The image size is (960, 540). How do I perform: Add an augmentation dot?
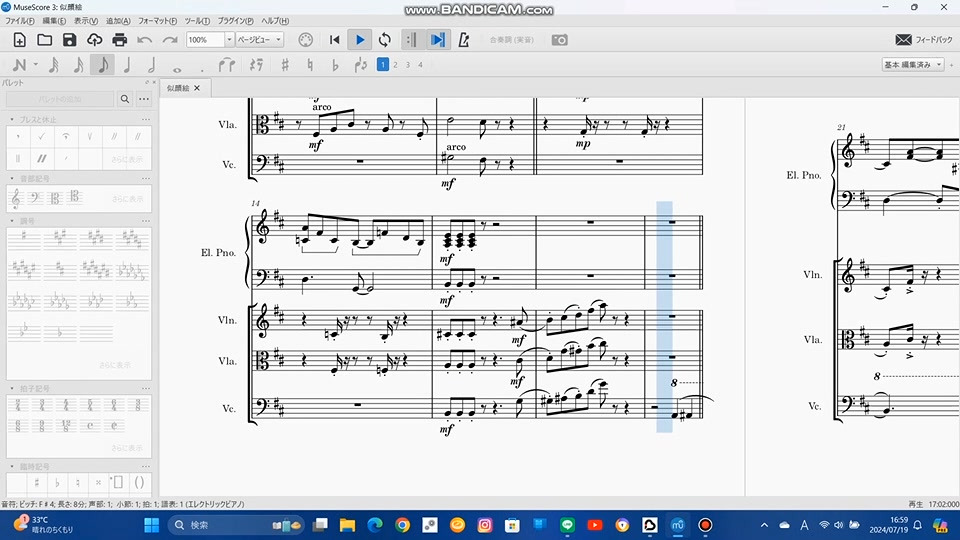tap(202, 69)
